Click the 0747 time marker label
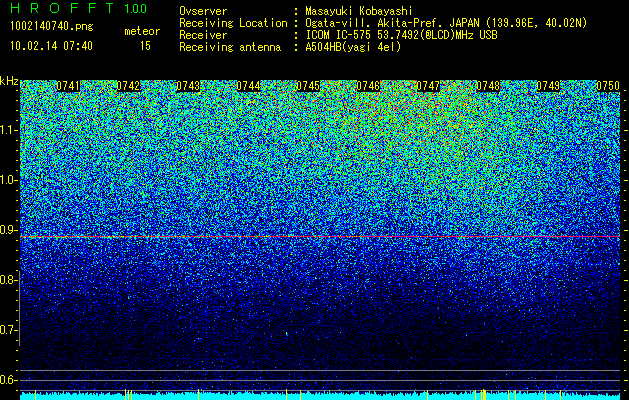Image resolution: width=629 pixels, height=400 pixels. coord(428,86)
